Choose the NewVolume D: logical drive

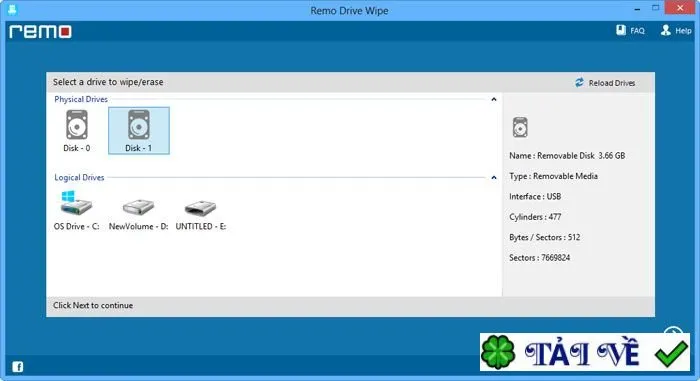138,214
